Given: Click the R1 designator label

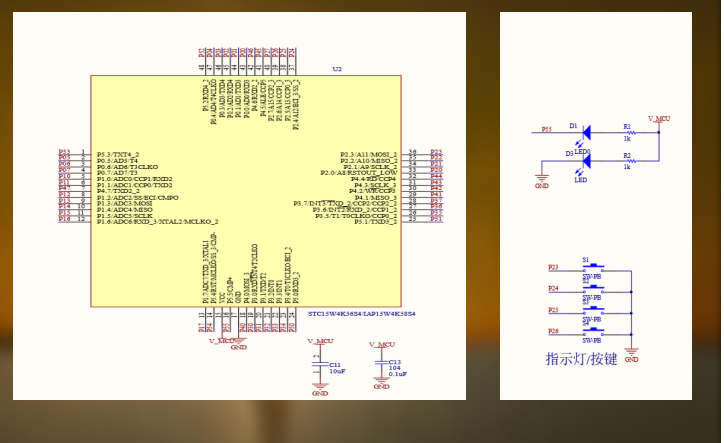Looking at the screenshot, I should click(x=627, y=127).
